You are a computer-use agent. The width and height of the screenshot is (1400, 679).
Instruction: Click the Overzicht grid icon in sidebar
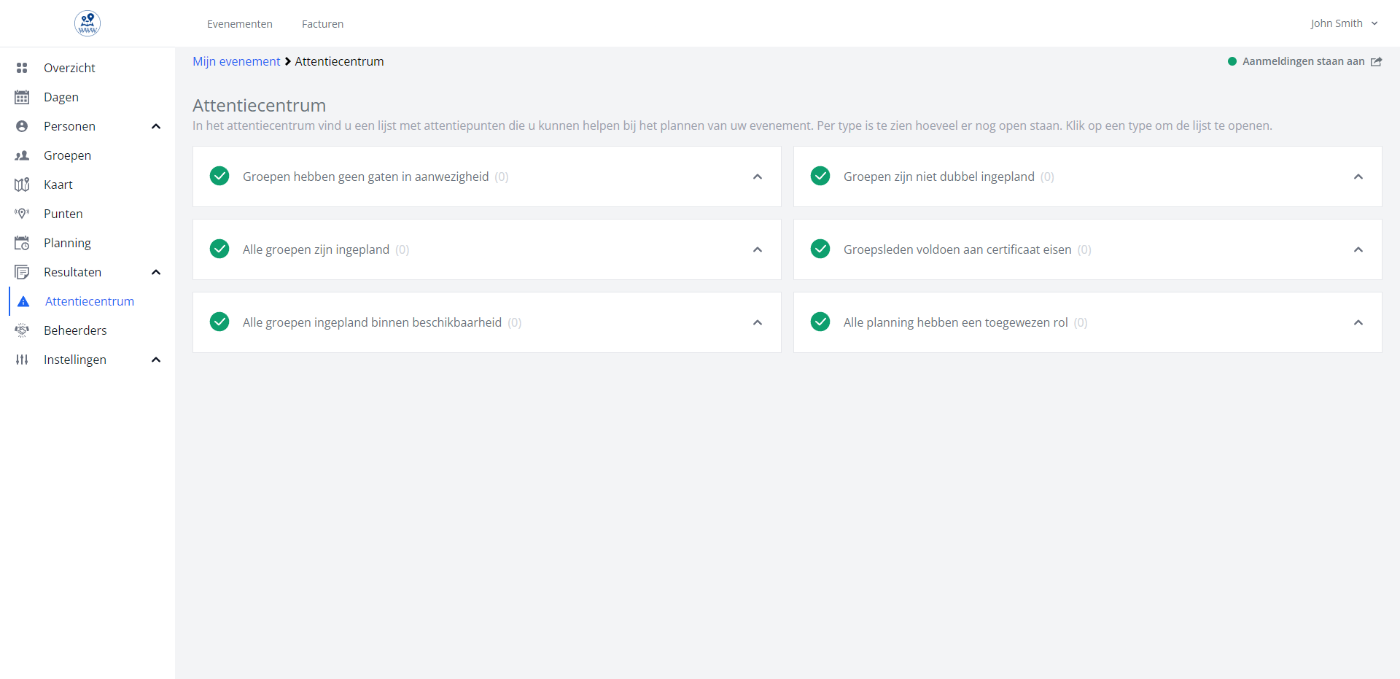(x=22, y=68)
